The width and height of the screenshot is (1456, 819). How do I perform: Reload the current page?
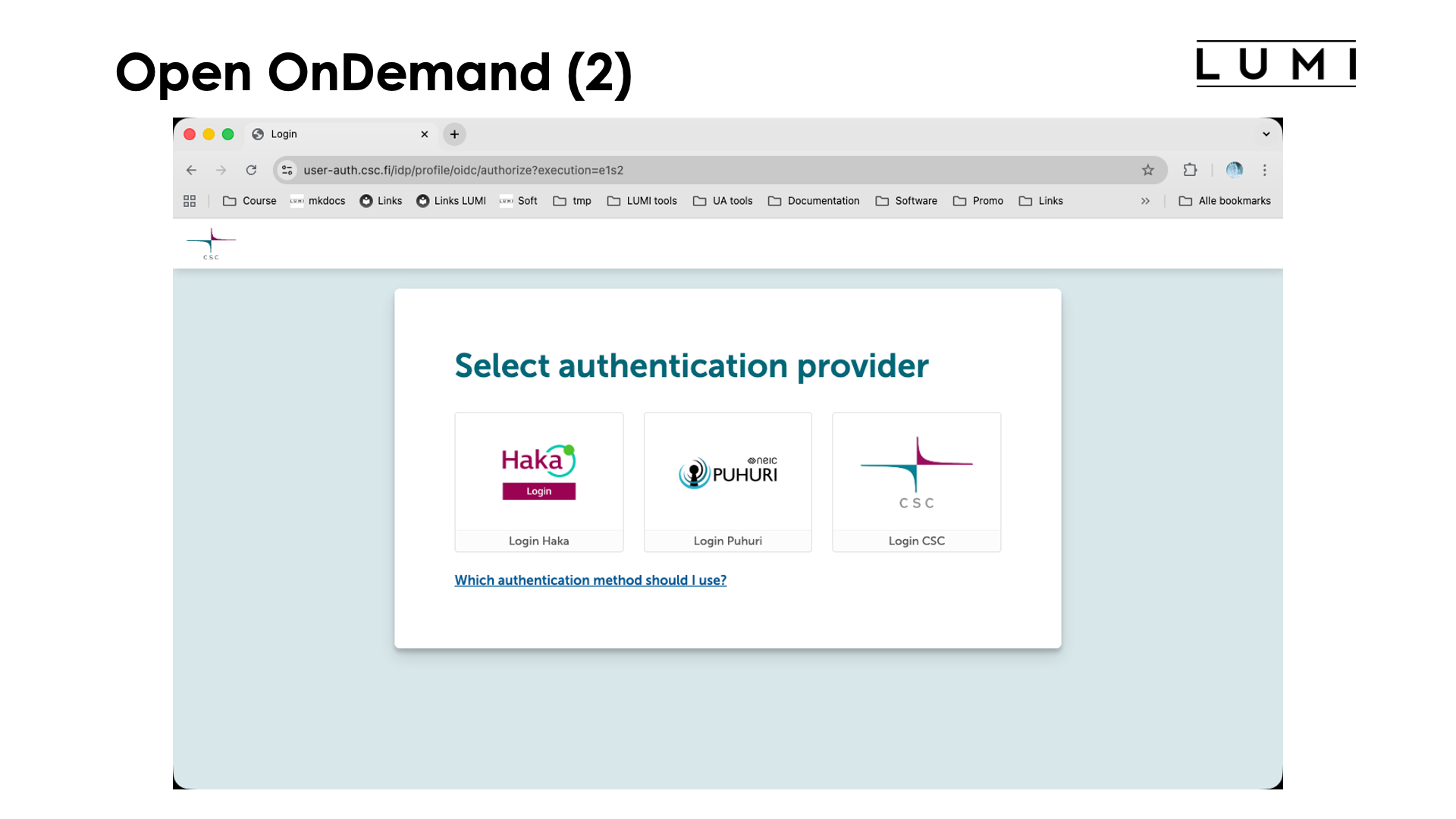[x=251, y=170]
